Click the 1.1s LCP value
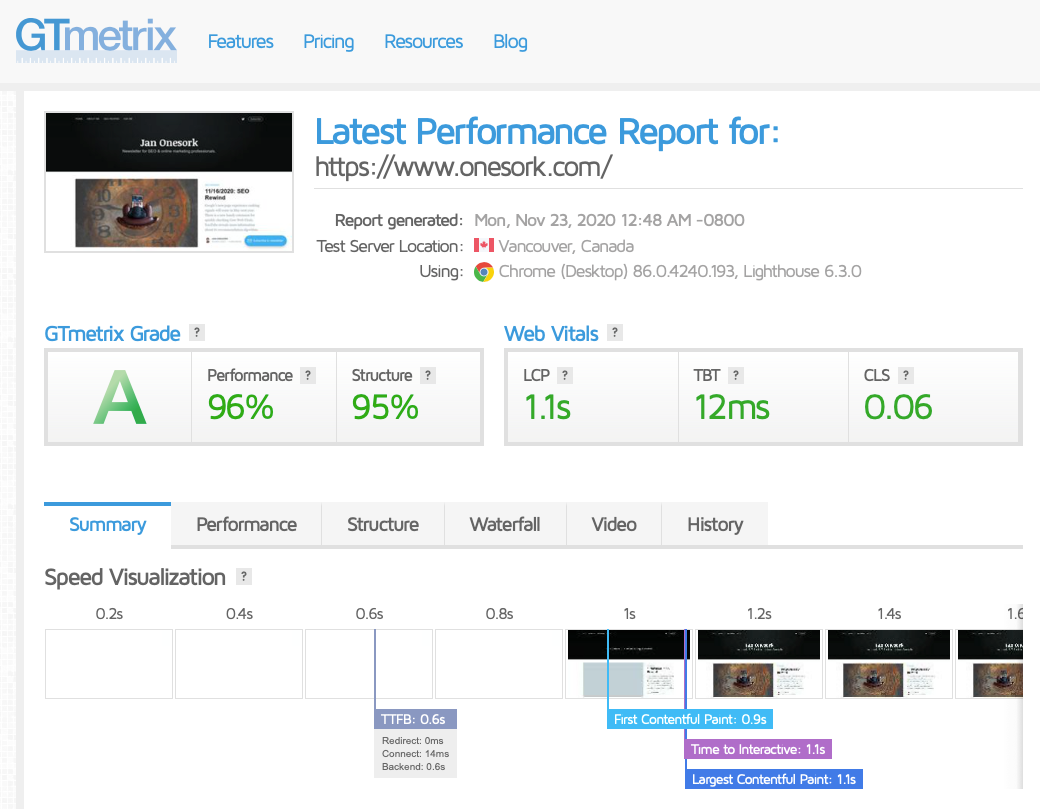 point(547,407)
